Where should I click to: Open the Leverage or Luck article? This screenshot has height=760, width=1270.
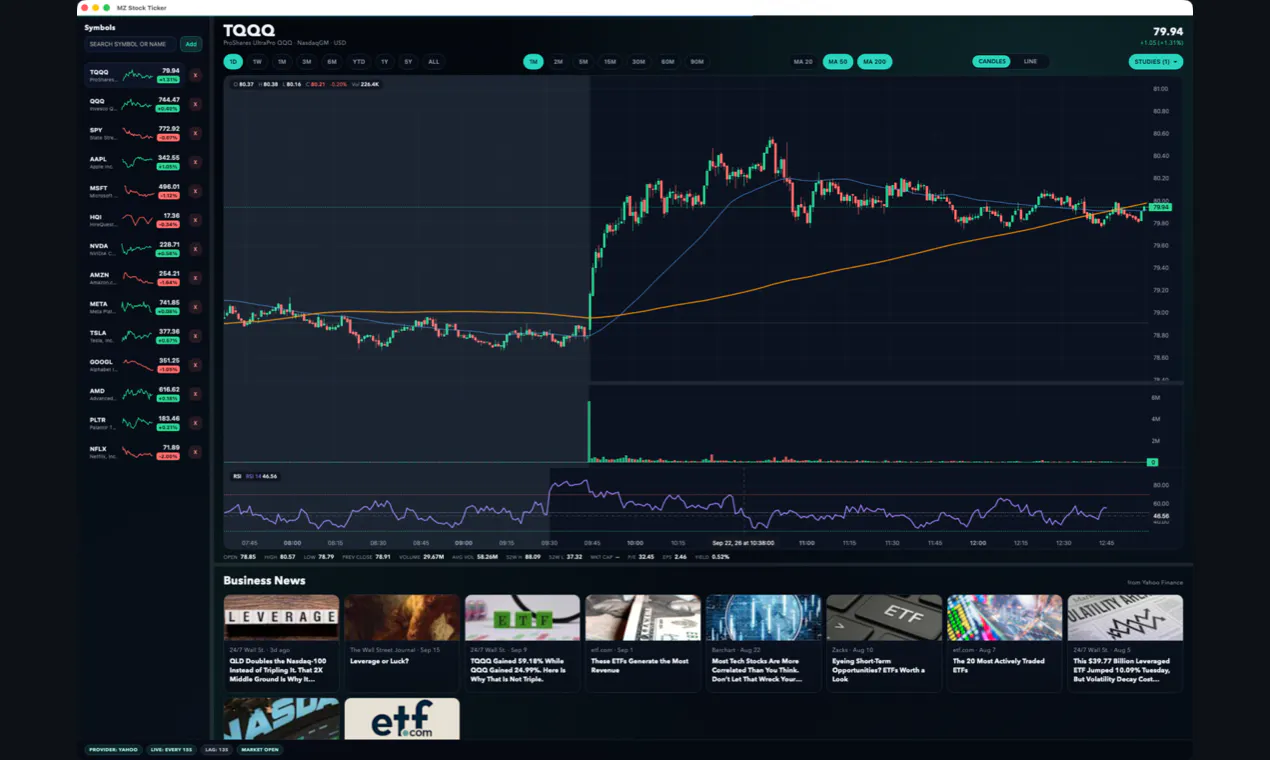[401, 643]
